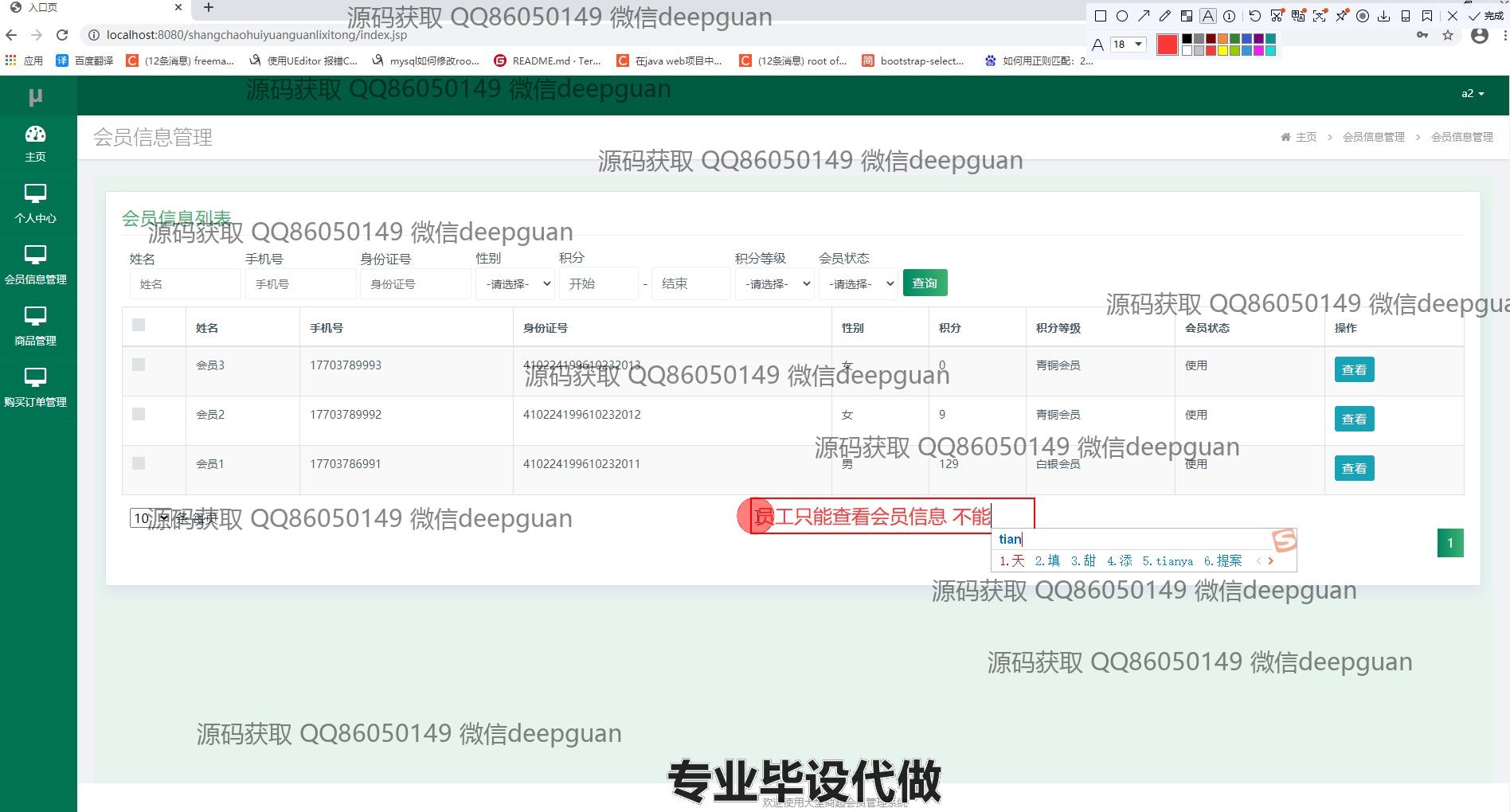Tick the checkbox for 会员1 row
The image size is (1510, 812).
tap(139, 463)
